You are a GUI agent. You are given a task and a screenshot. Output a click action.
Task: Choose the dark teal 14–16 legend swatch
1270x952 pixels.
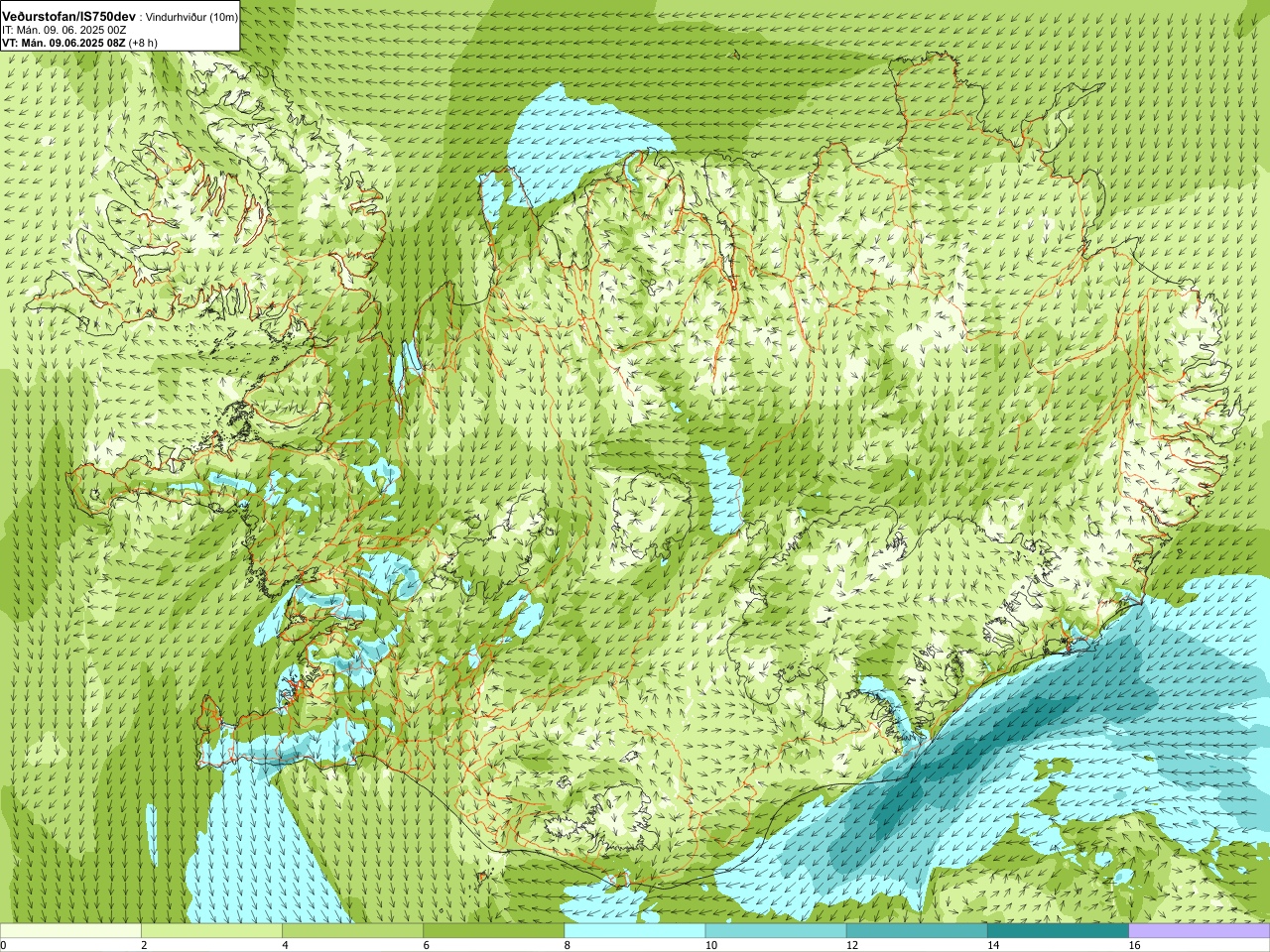point(1059,931)
